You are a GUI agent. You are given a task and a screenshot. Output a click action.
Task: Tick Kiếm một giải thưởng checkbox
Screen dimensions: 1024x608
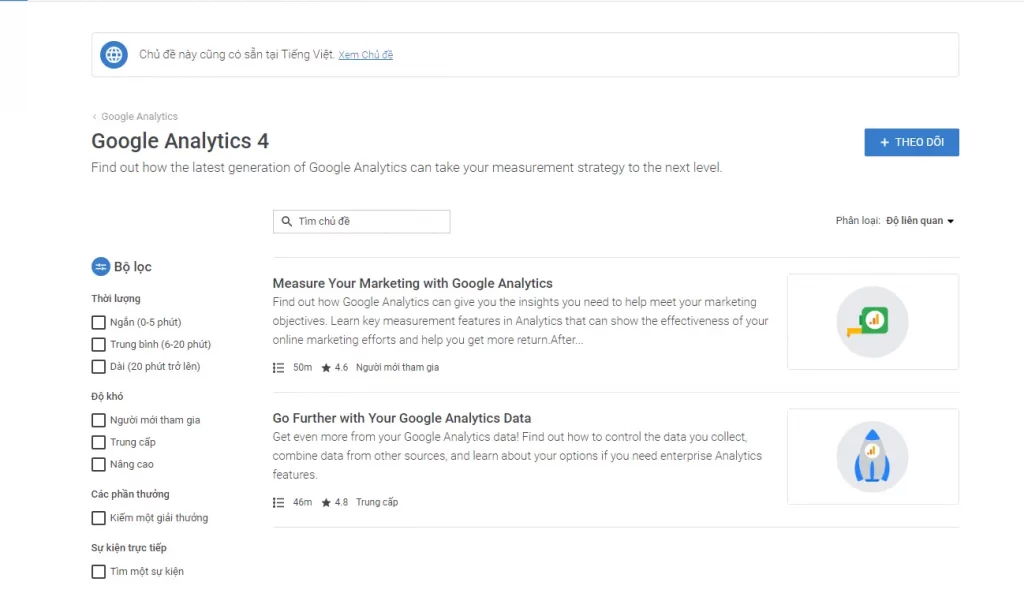pyautogui.click(x=99, y=518)
